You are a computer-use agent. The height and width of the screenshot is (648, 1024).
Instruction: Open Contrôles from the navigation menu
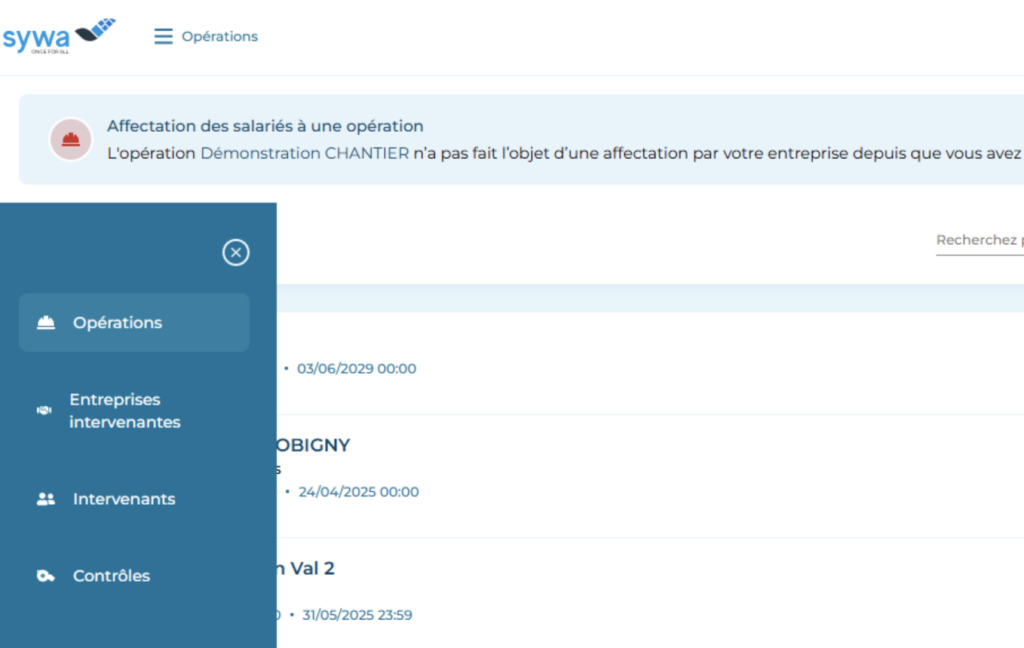pos(111,575)
